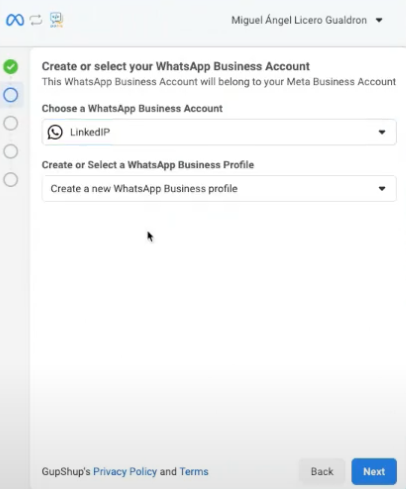The height and width of the screenshot is (489, 406).
Task: Expand the Miguel Ángel Licero Gualdron user menu
Action: [x=379, y=20]
